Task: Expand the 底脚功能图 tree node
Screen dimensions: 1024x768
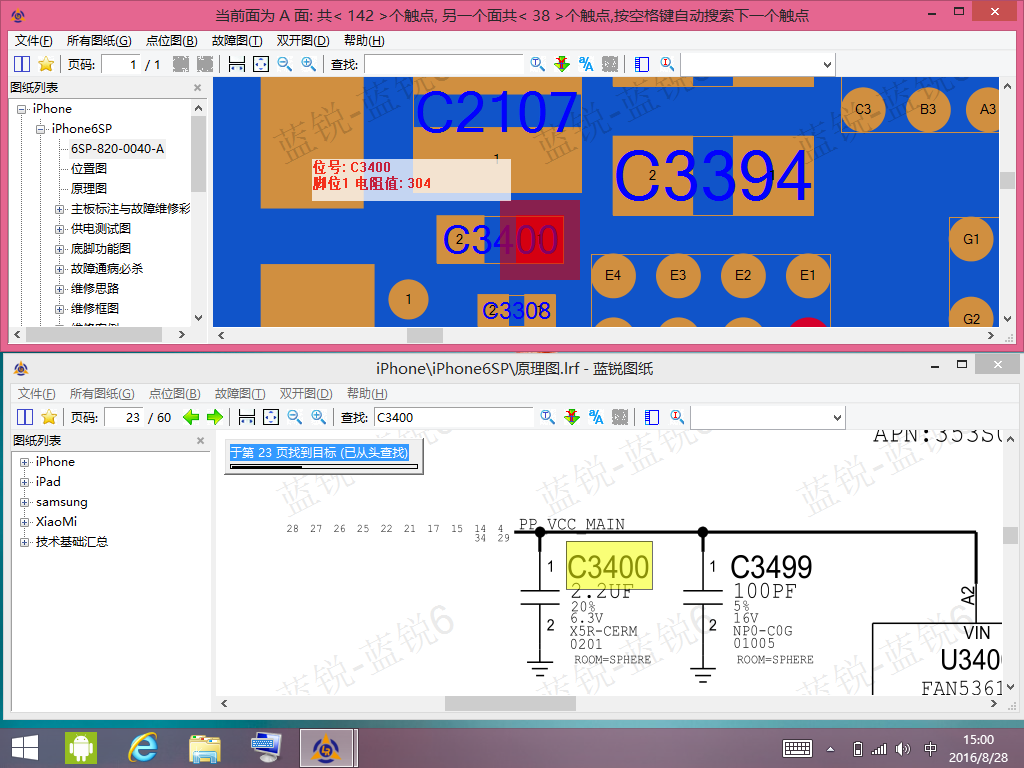Action: (x=59, y=249)
